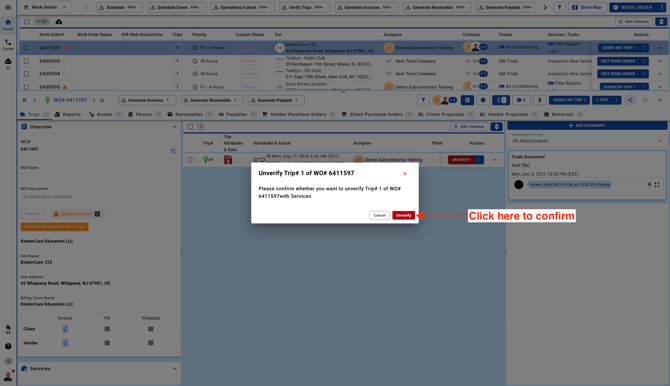Download the Screen_Shot attachment
This screenshot has width=670, height=386.
[x=649, y=185]
